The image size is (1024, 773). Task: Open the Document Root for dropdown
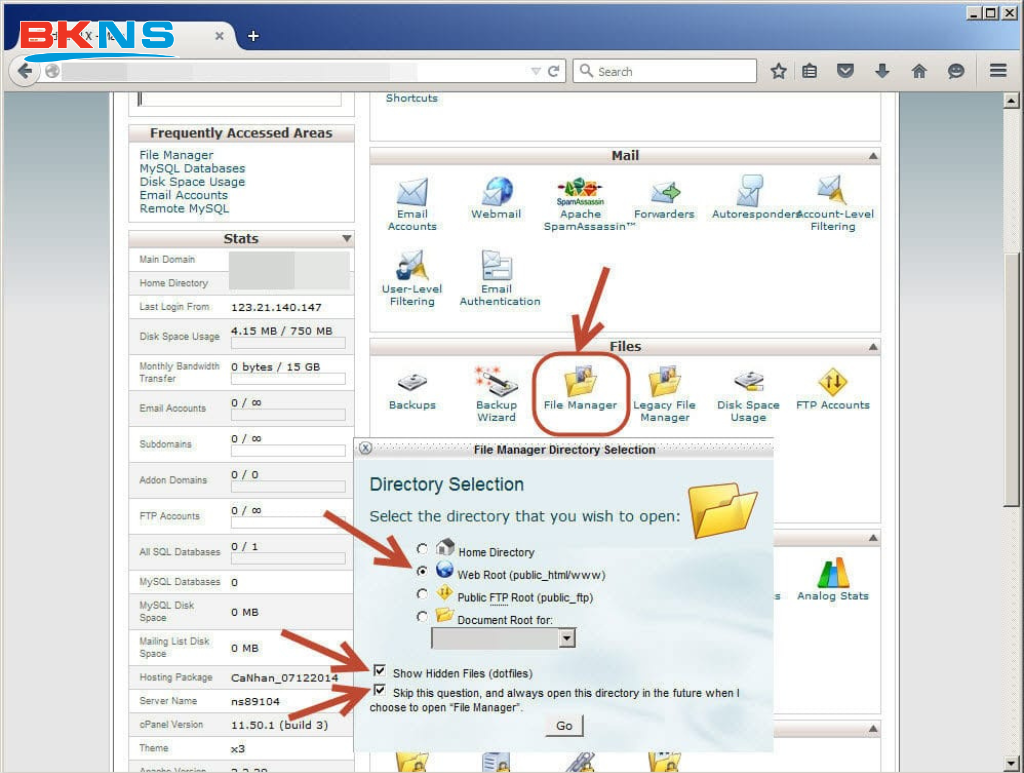[568, 637]
